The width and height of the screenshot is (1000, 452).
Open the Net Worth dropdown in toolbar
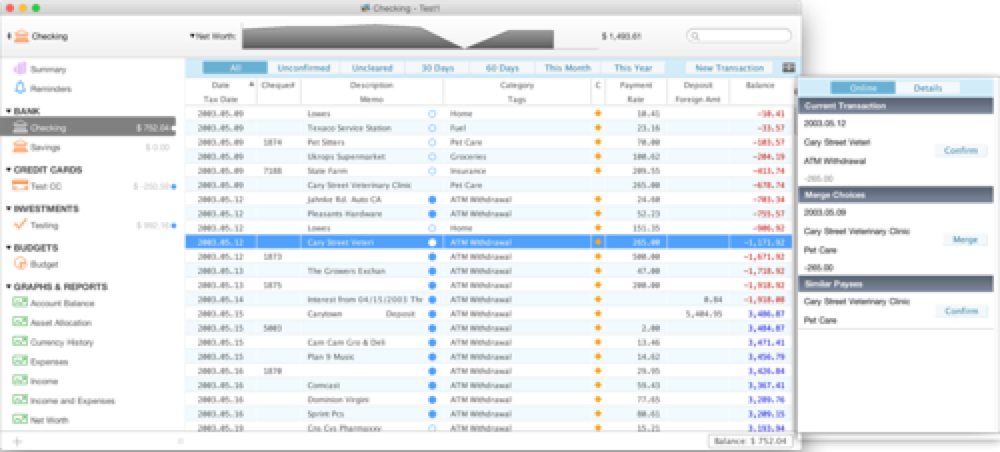[x=213, y=36]
